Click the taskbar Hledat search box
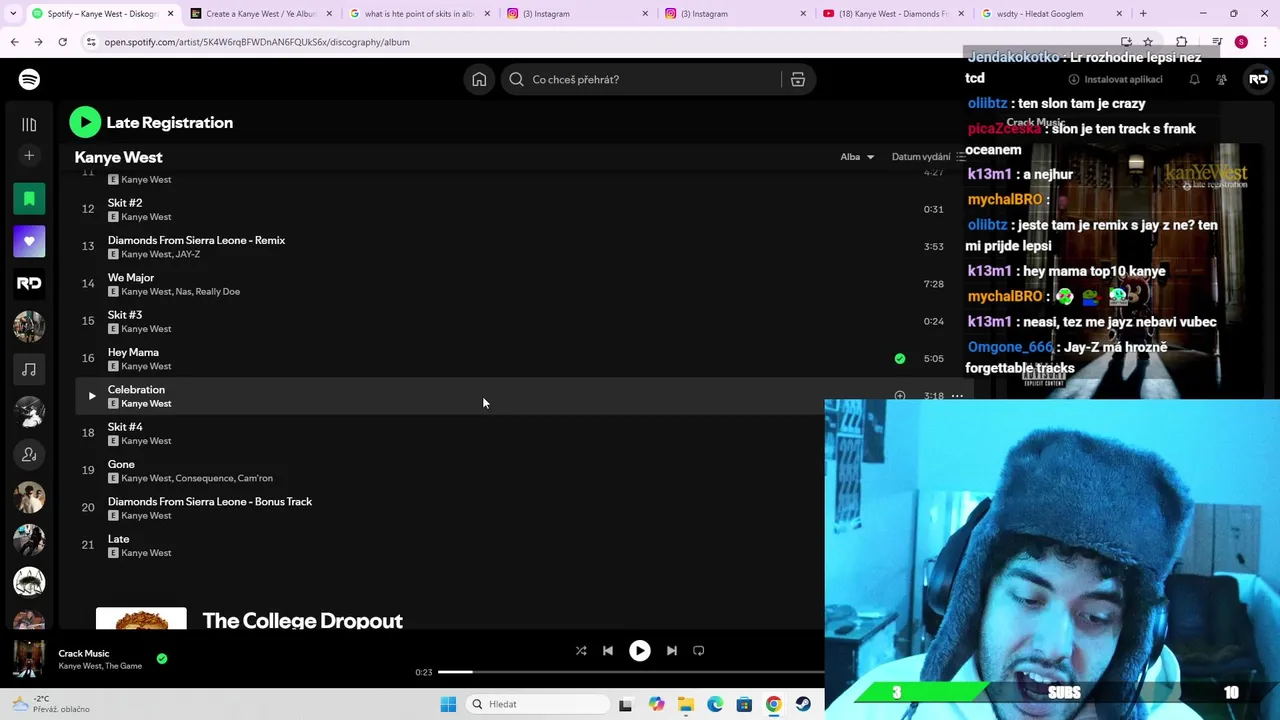The width and height of the screenshot is (1280, 720). tap(538, 704)
